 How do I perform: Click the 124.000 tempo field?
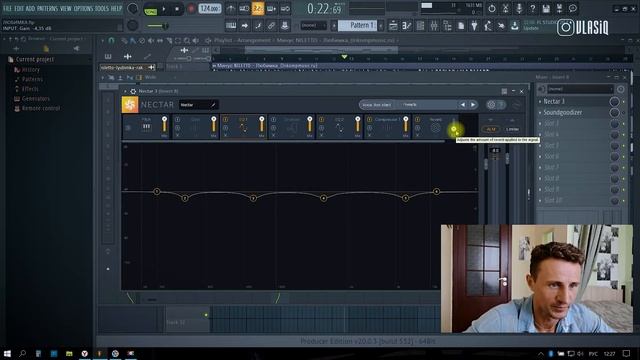point(210,9)
